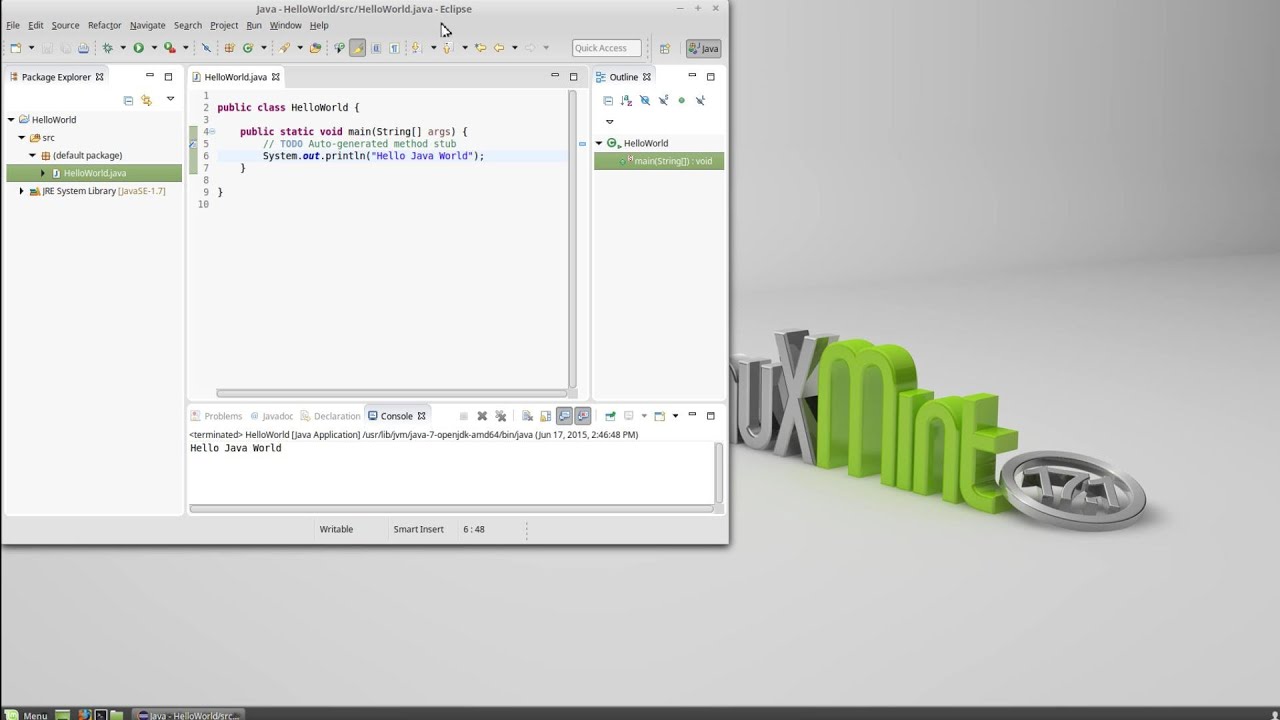Open the Package Explorer View Menu arrow
Image resolution: width=1280 pixels, height=720 pixels.
click(x=170, y=99)
